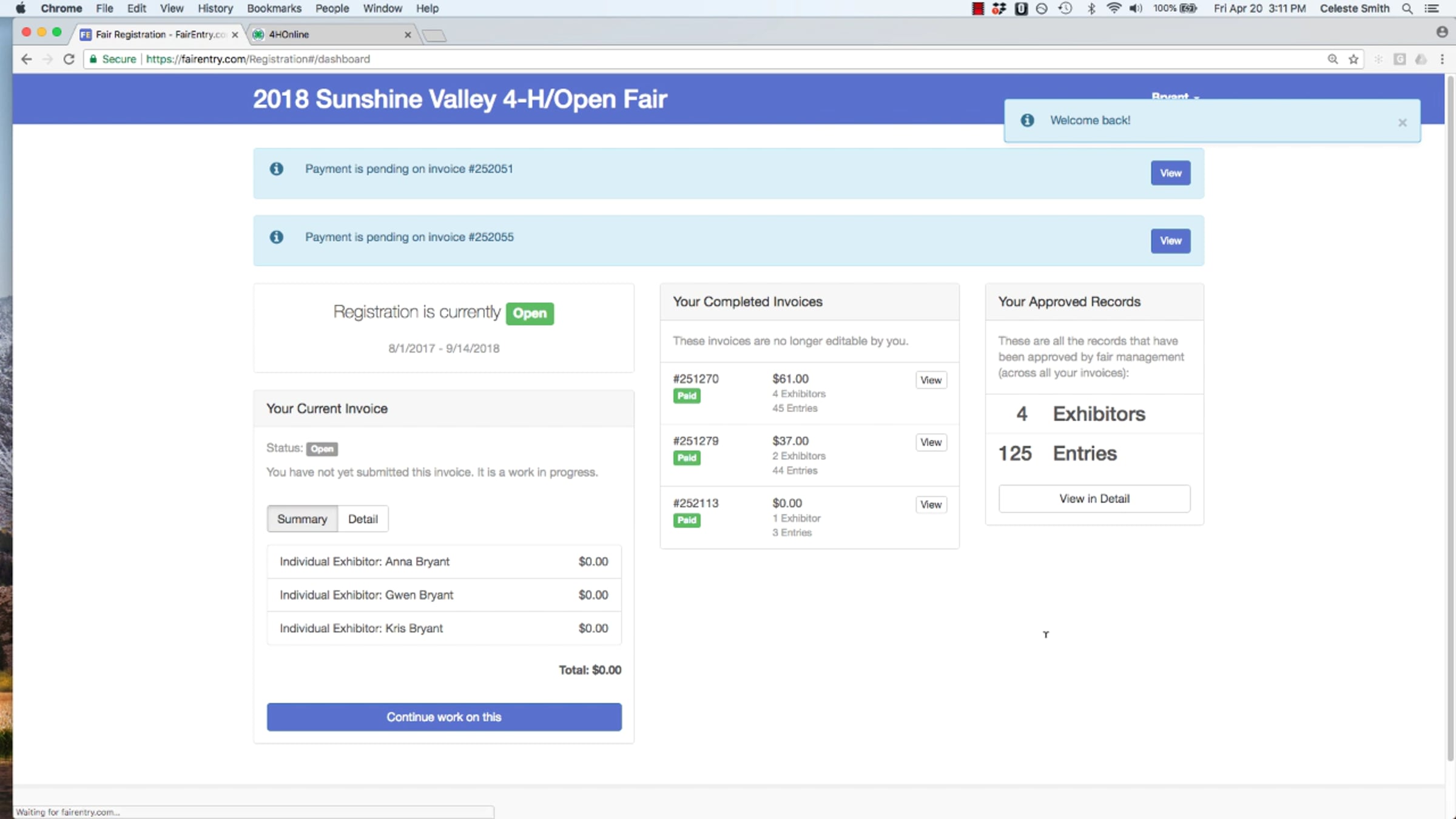Click the green Open registration badge
Image resolution: width=1456 pixels, height=819 pixels.
point(530,313)
